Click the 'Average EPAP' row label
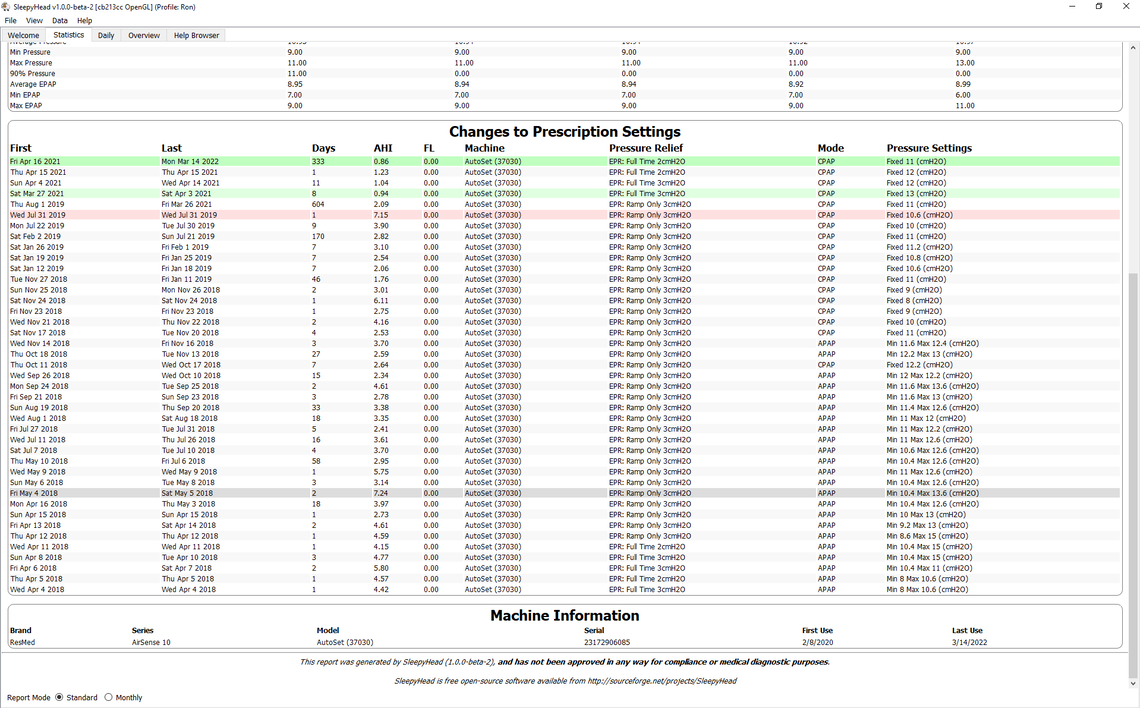Viewport: 1140px width, 708px height. [33, 84]
